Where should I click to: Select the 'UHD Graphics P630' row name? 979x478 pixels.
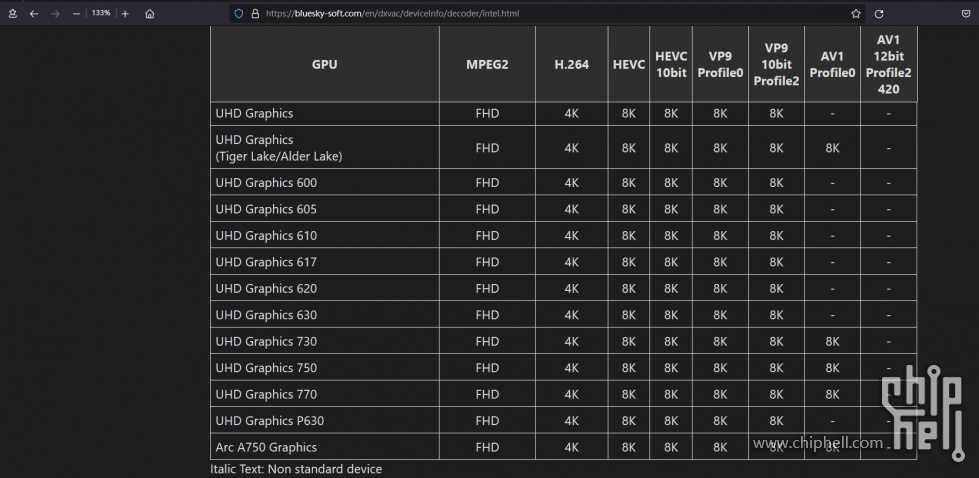(270, 421)
